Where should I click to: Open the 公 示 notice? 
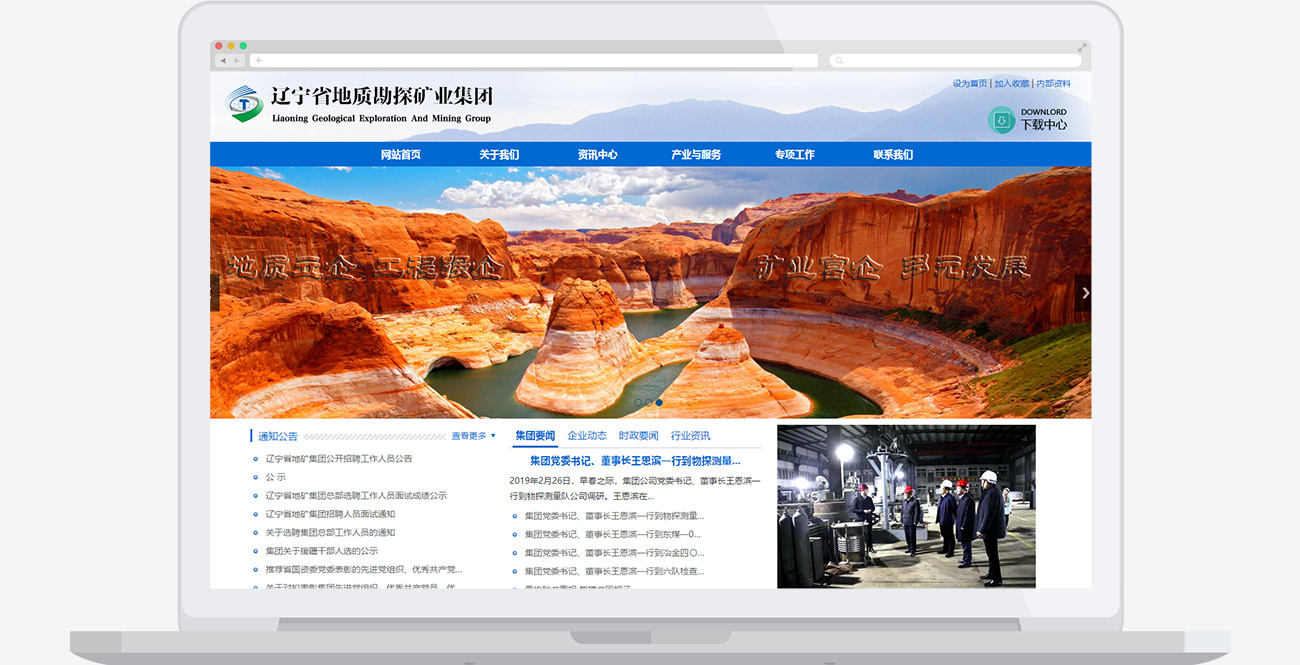[276, 477]
